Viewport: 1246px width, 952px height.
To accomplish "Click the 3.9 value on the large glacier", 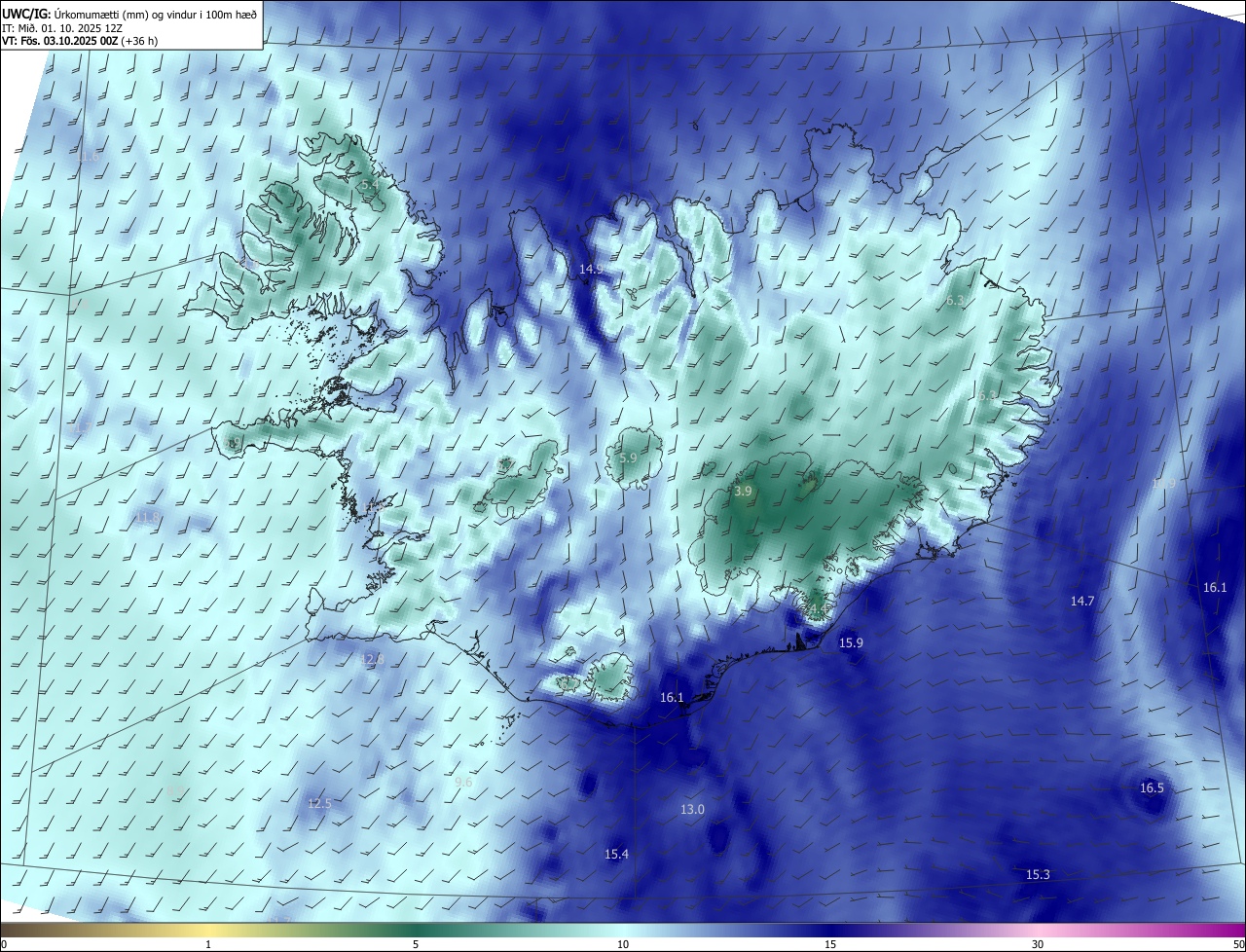I will [x=743, y=492].
